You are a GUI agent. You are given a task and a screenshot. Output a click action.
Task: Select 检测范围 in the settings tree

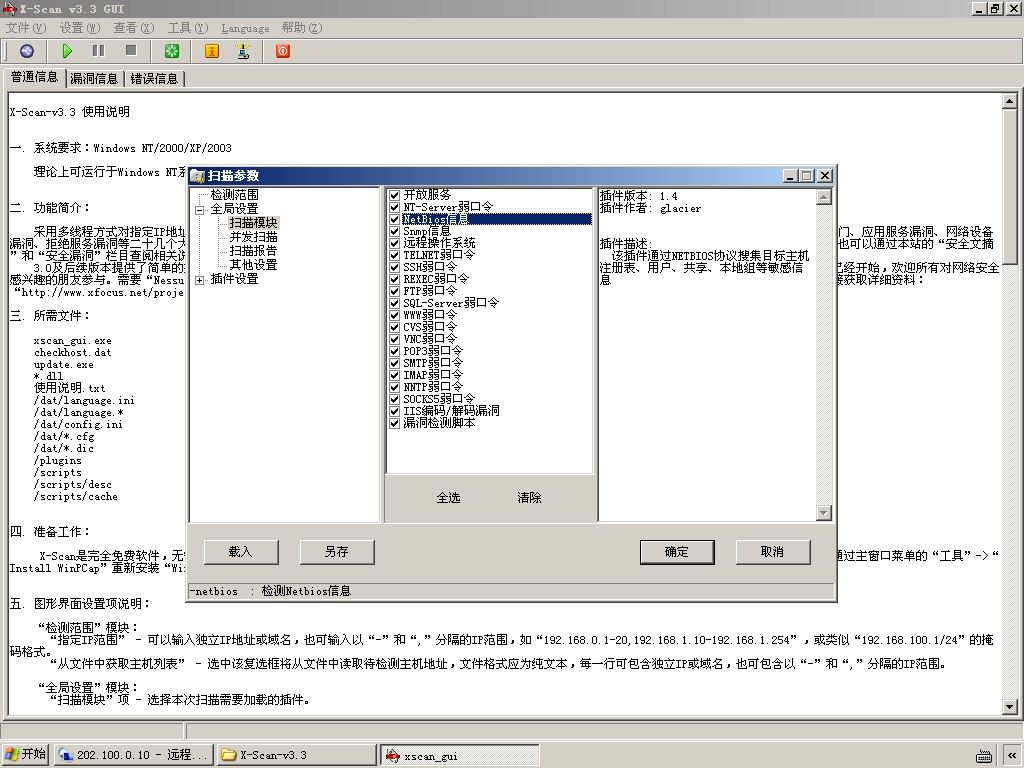(x=234, y=195)
